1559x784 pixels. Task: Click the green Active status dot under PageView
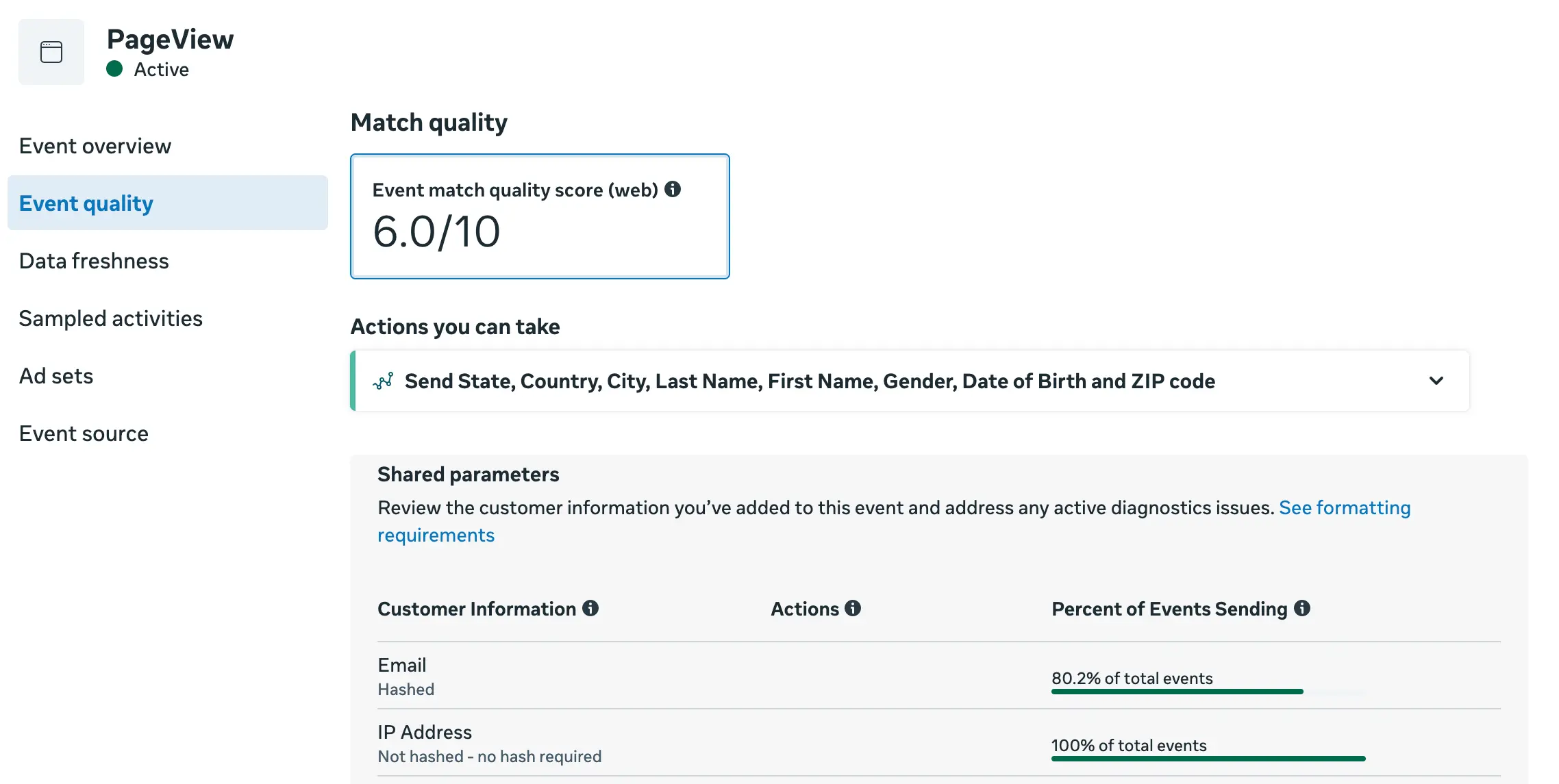115,69
